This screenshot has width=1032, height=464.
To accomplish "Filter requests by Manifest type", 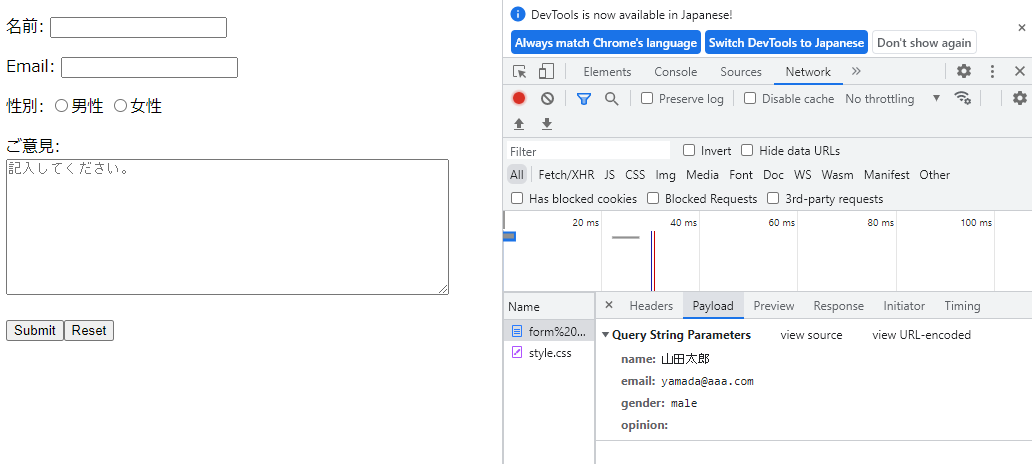I will [887, 174].
